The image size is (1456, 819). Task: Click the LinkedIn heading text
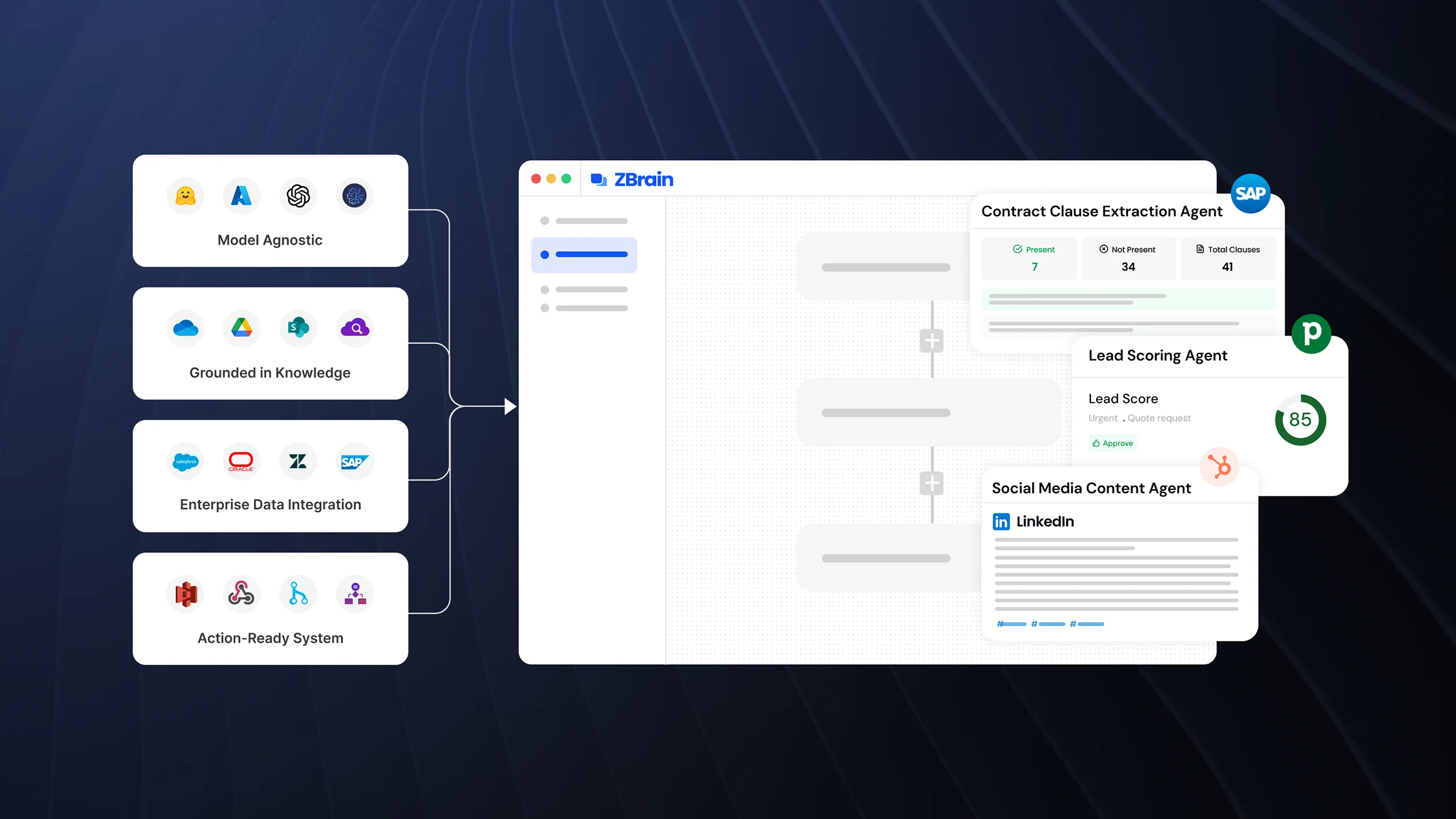1045,521
